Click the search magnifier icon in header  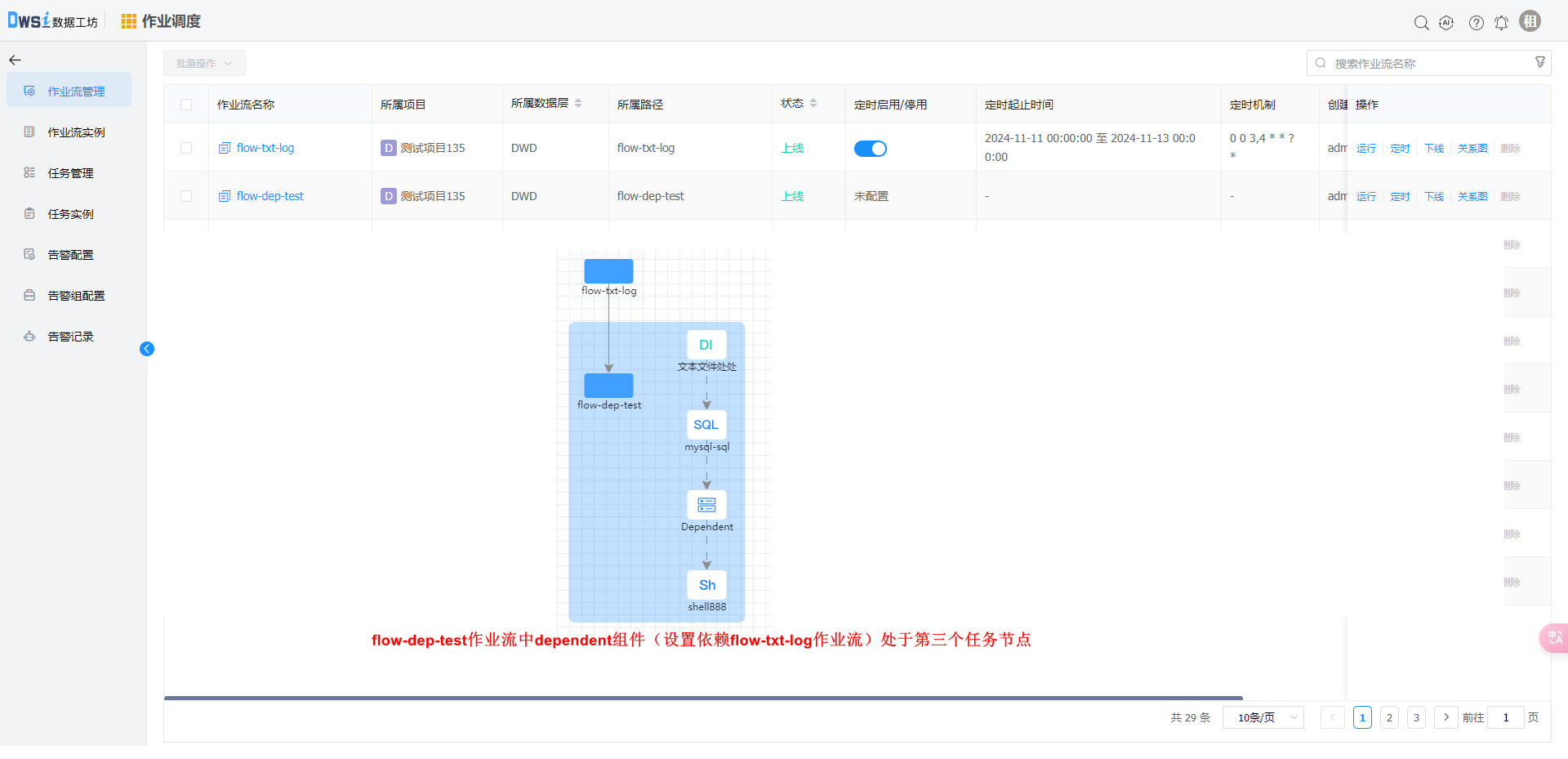point(1421,23)
